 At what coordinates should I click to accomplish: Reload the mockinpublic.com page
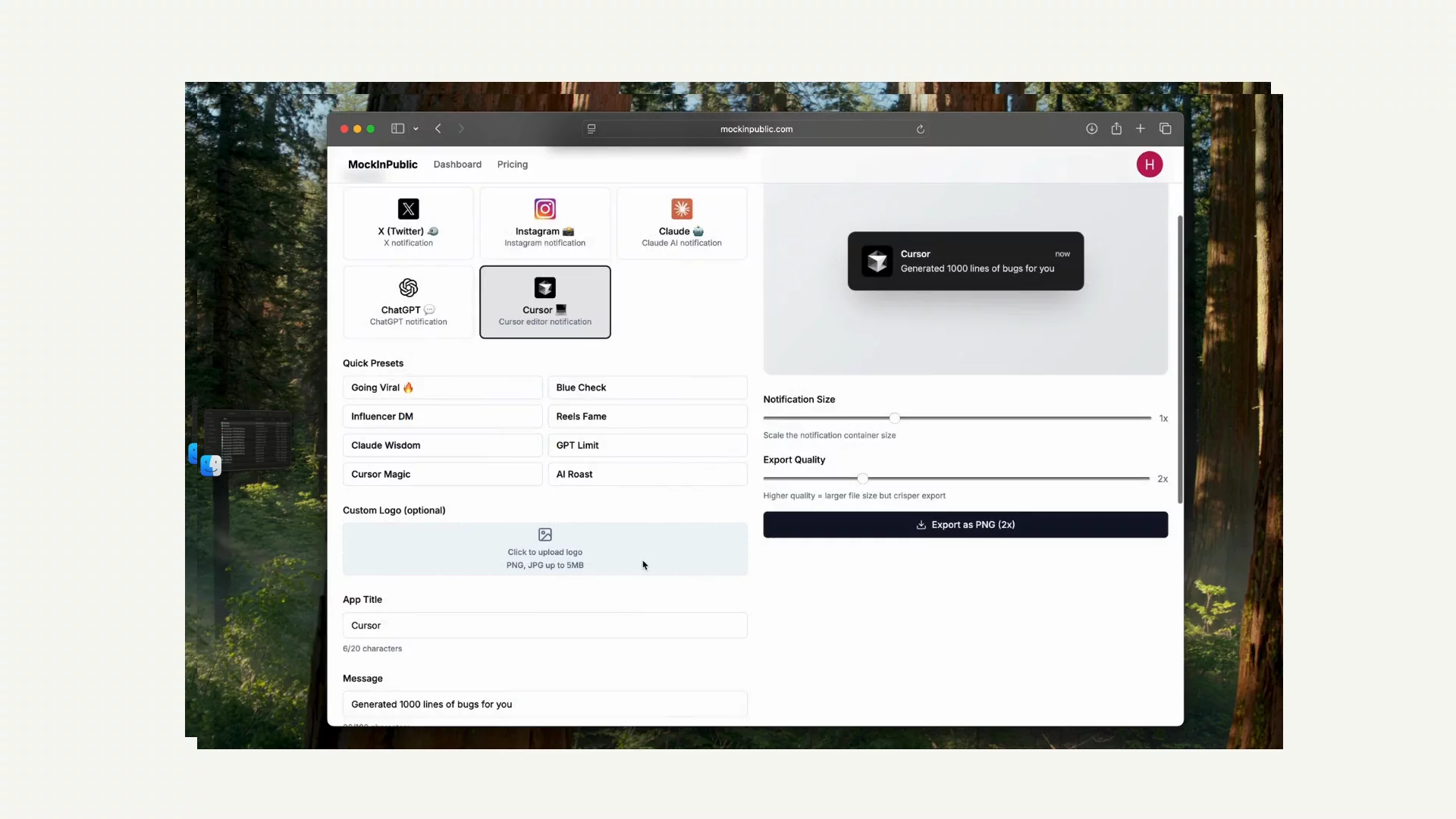tap(920, 129)
